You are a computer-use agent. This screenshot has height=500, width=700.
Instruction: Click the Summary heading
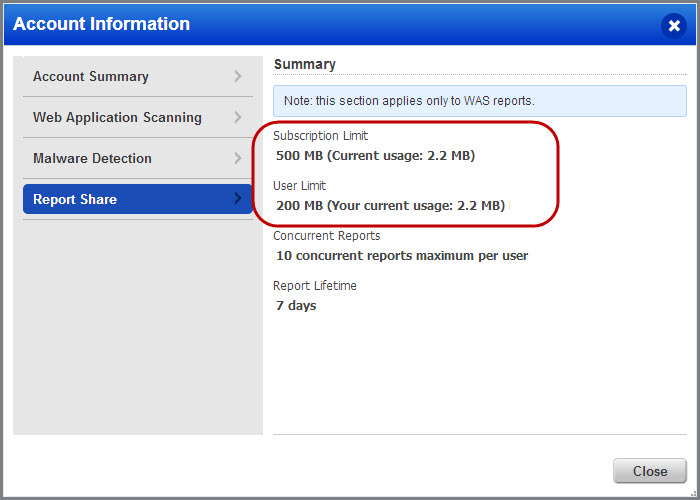tap(304, 64)
